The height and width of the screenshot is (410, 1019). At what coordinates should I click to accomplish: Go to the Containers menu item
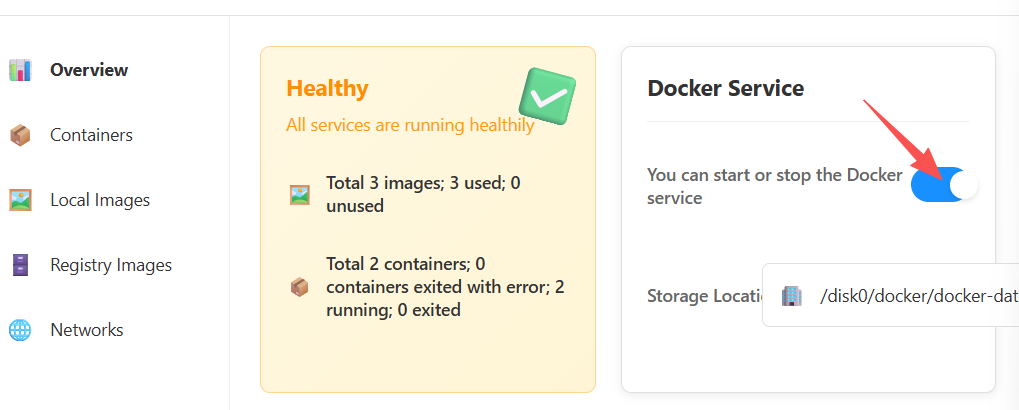(x=91, y=135)
